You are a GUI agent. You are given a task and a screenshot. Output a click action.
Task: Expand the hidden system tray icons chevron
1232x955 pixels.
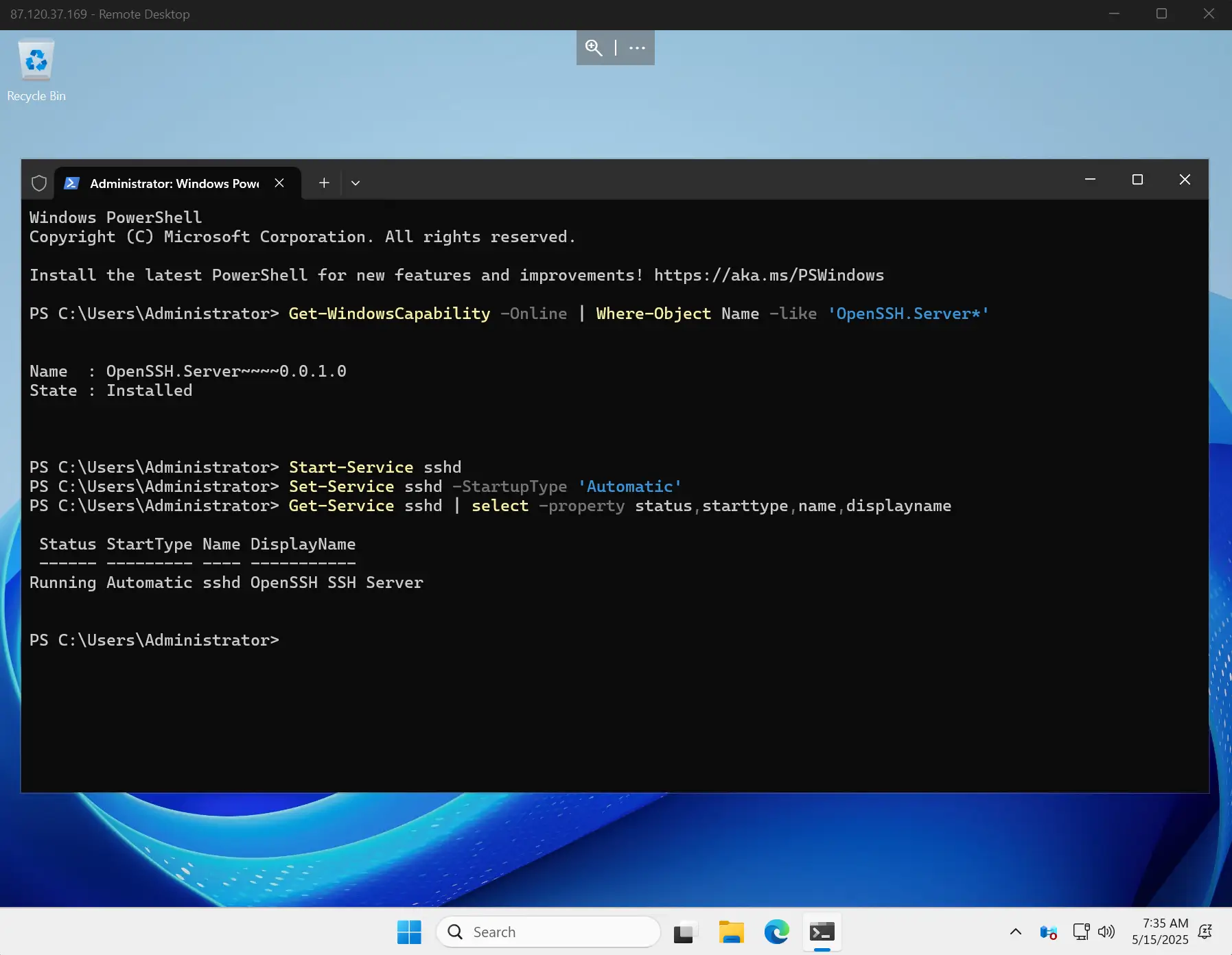tap(1016, 932)
